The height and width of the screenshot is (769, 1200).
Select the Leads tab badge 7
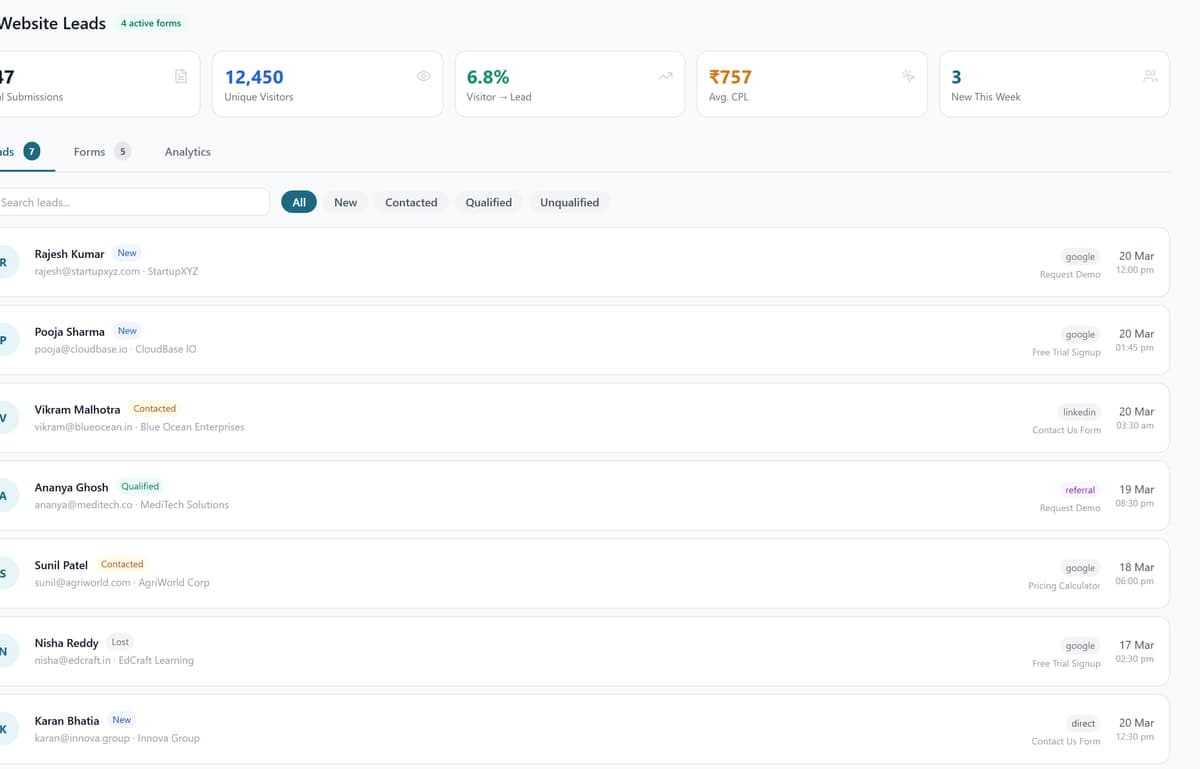(32, 151)
